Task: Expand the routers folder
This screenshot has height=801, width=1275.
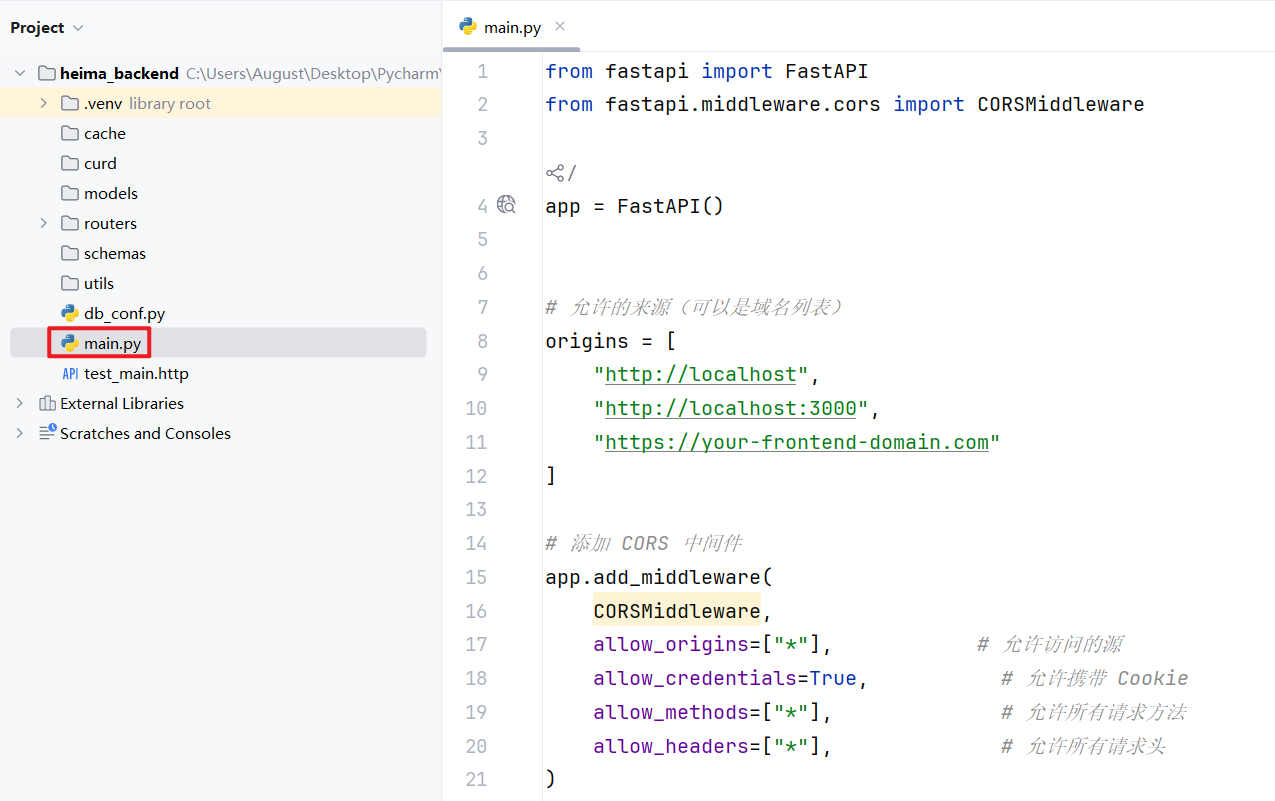Action: coord(43,223)
